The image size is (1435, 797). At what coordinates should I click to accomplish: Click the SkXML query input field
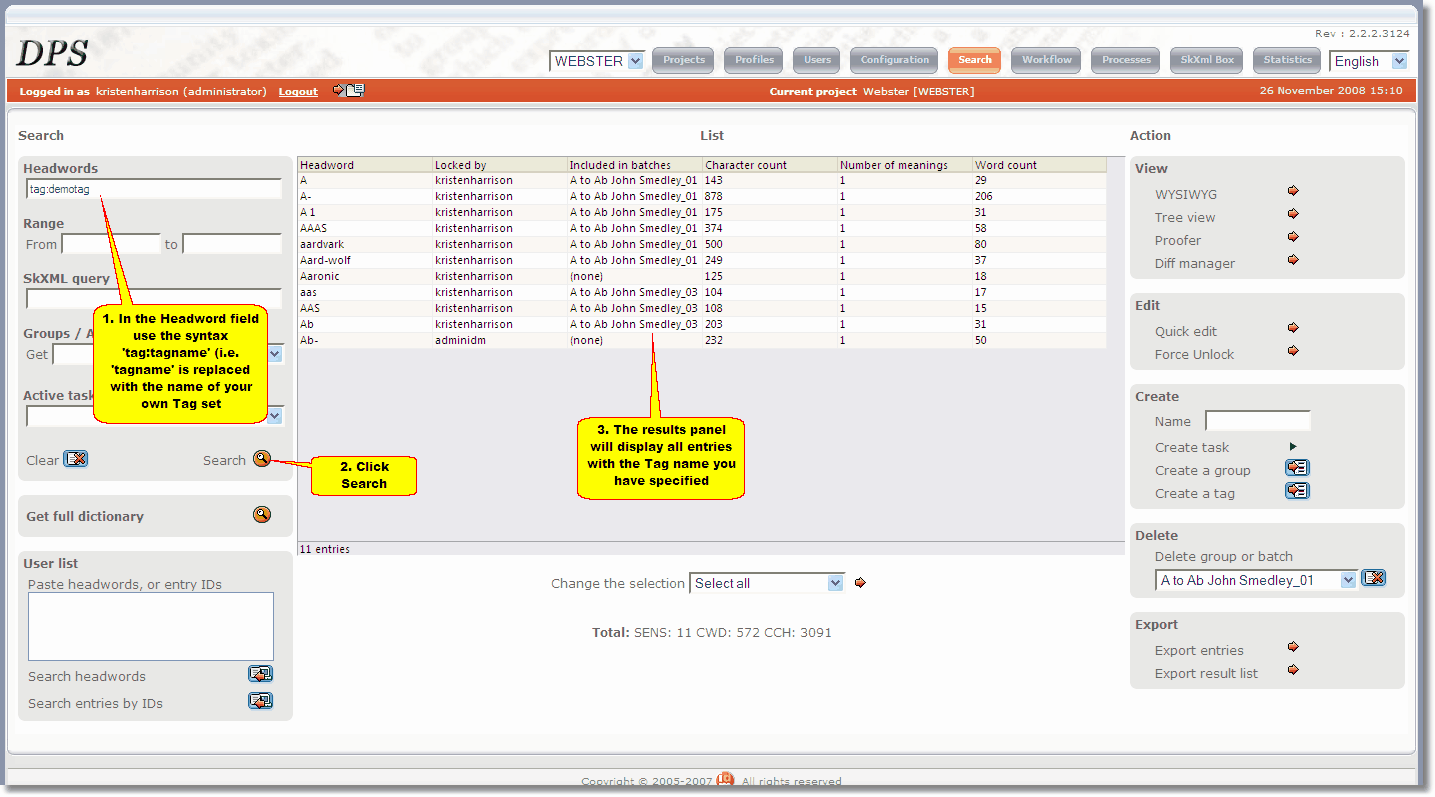pyautogui.click(x=154, y=299)
